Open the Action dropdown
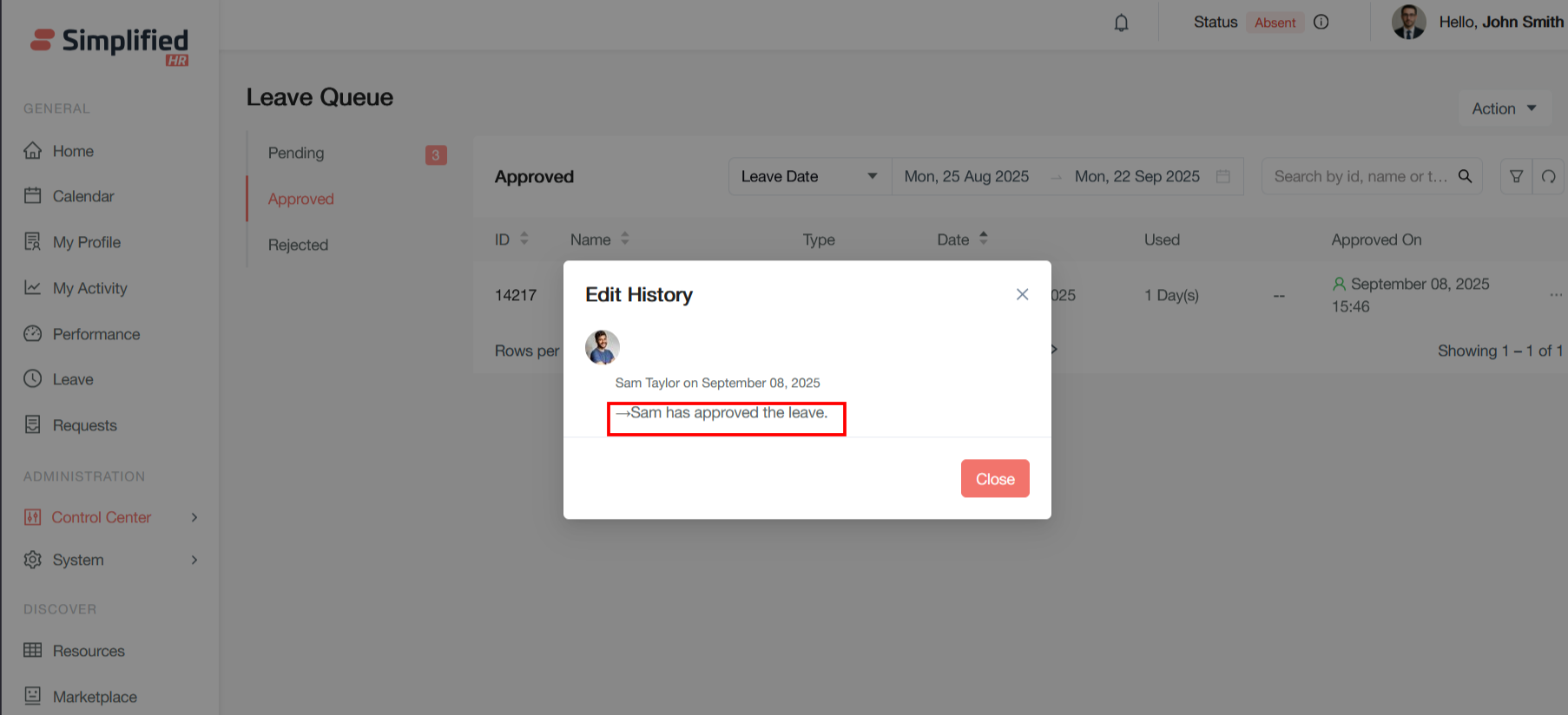Screen dimensions: 1568x715 pos(1504,108)
